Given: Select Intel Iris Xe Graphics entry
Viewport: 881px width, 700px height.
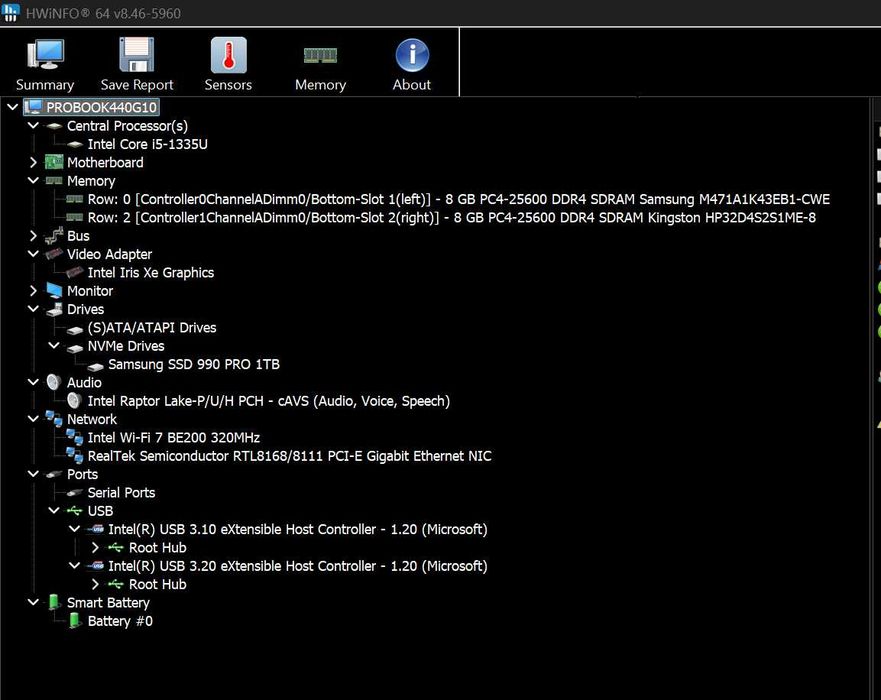Looking at the screenshot, I should point(151,272).
